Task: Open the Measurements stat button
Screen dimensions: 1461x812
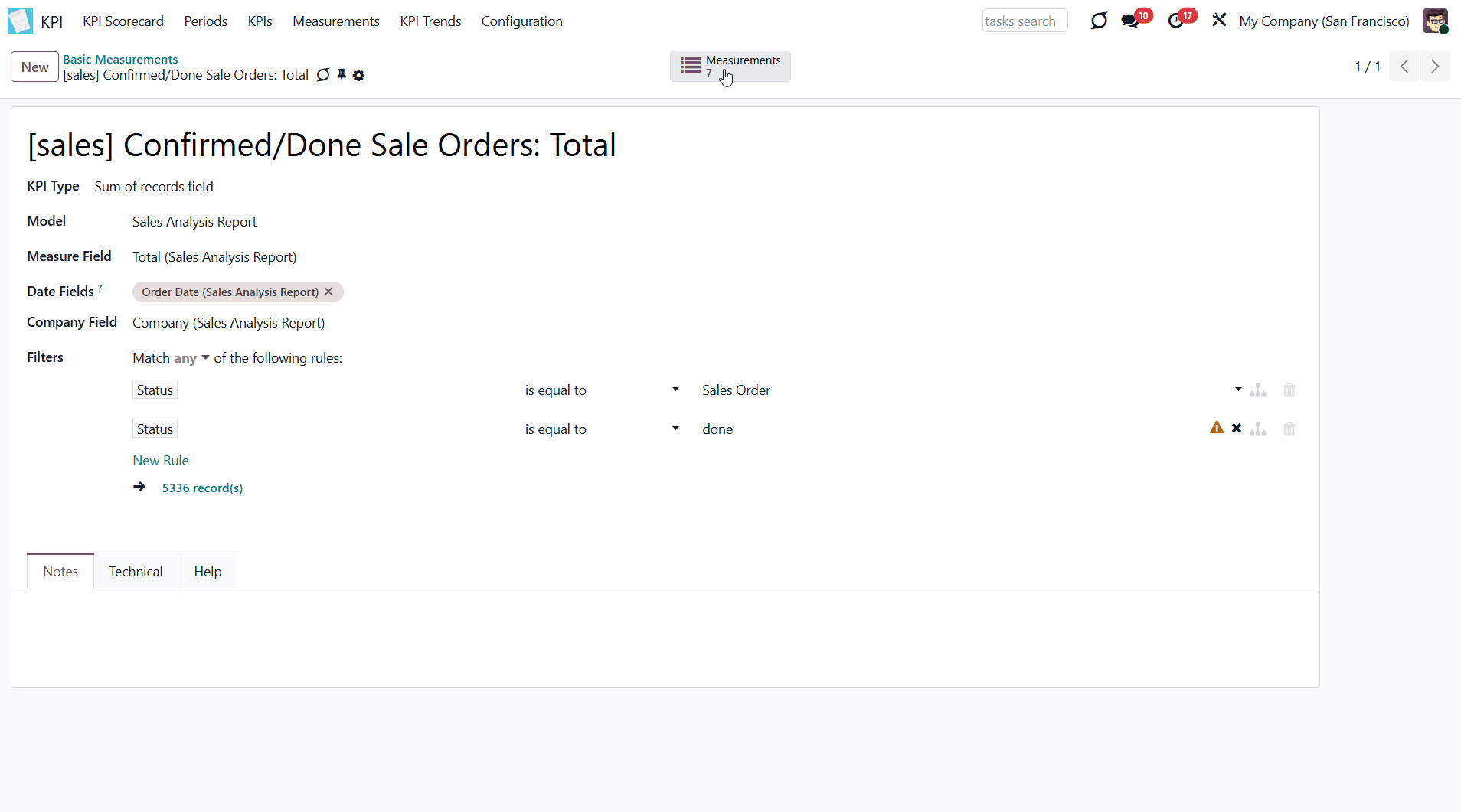Action: (x=730, y=67)
